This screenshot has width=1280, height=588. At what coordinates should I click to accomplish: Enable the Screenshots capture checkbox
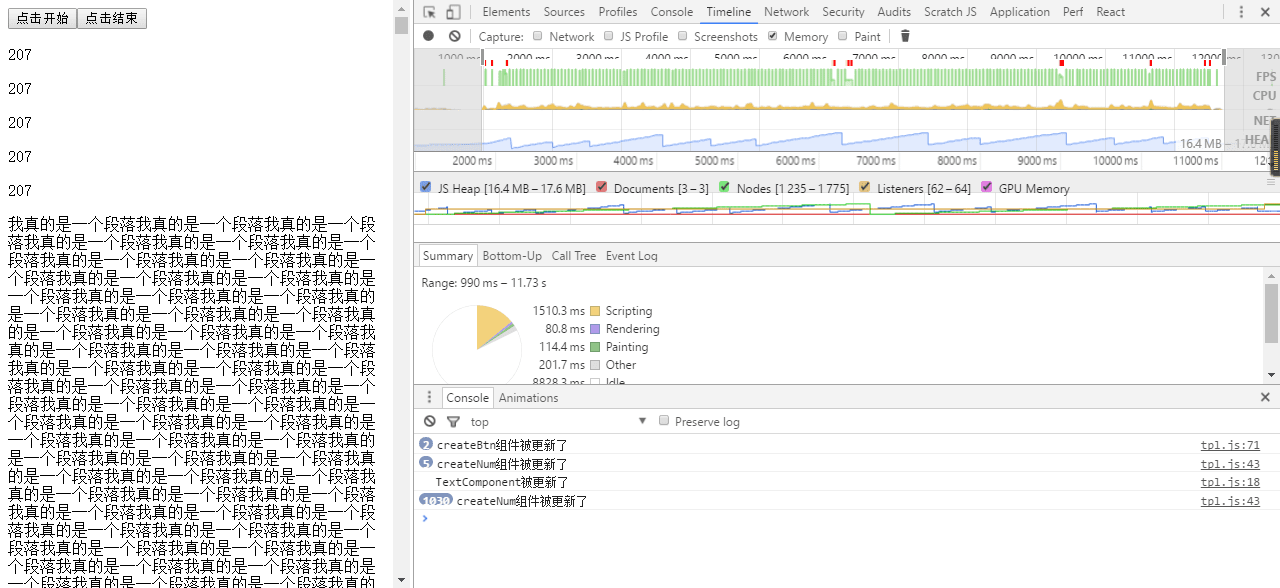point(681,36)
